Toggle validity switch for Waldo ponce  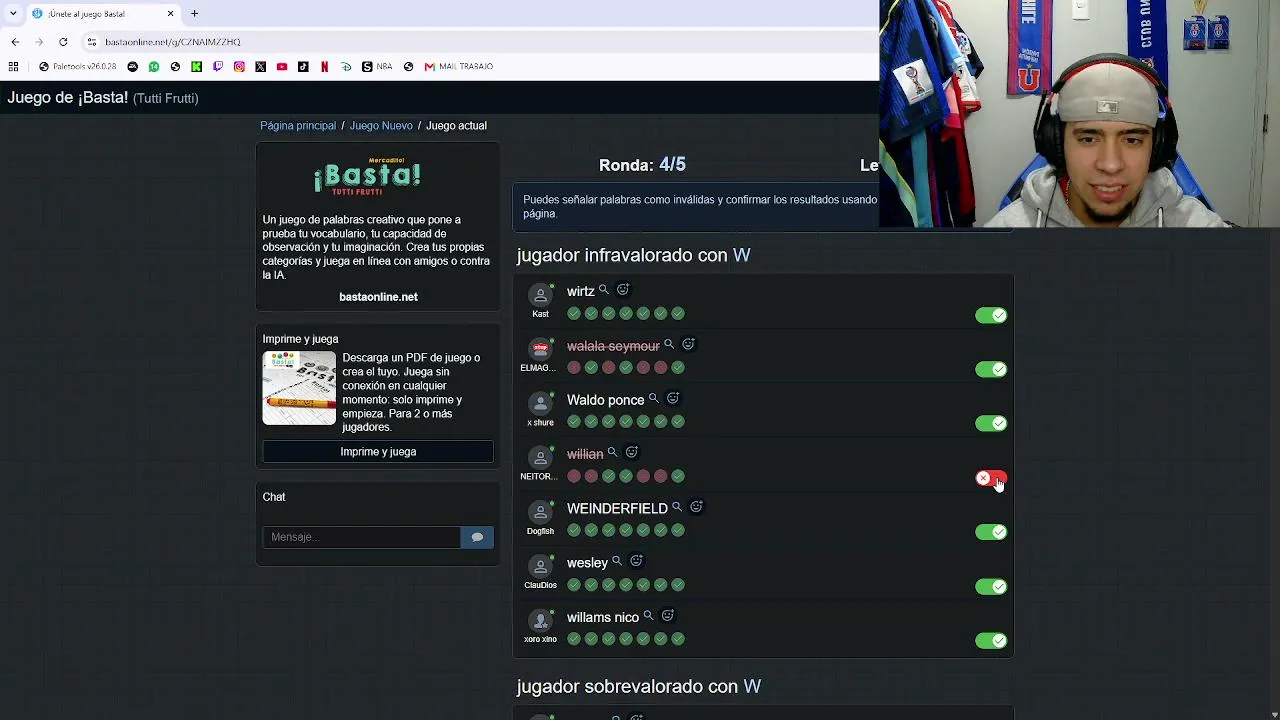(x=991, y=423)
